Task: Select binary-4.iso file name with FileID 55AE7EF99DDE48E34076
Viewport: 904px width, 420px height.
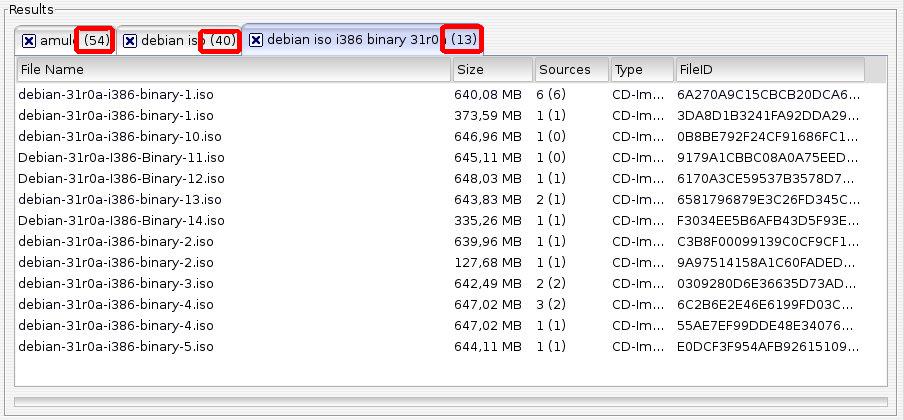Action: (116, 325)
